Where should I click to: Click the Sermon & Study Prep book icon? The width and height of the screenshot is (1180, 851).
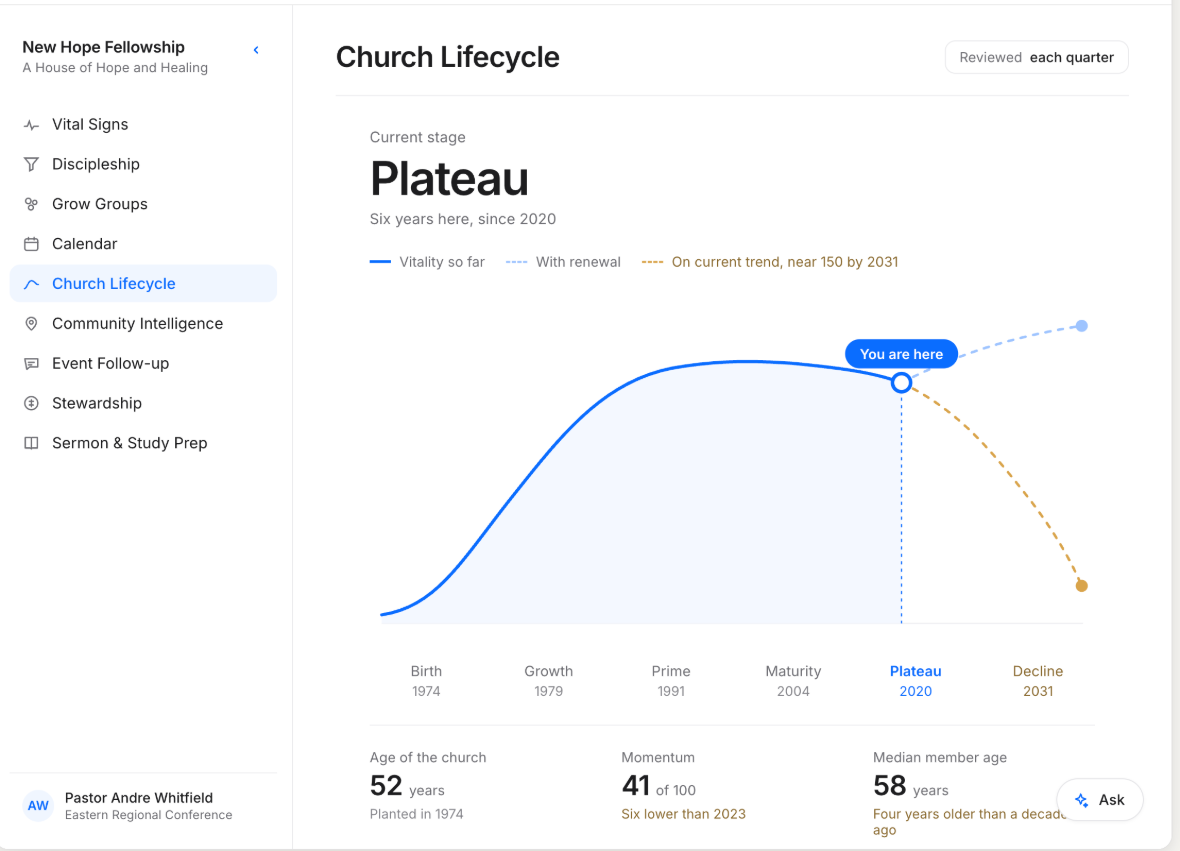(31, 443)
